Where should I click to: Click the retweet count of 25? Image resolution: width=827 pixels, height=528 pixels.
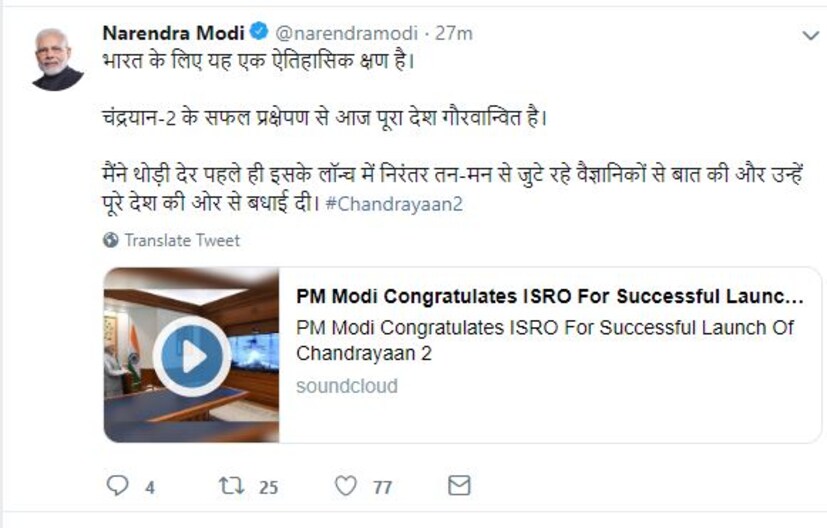[268, 487]
